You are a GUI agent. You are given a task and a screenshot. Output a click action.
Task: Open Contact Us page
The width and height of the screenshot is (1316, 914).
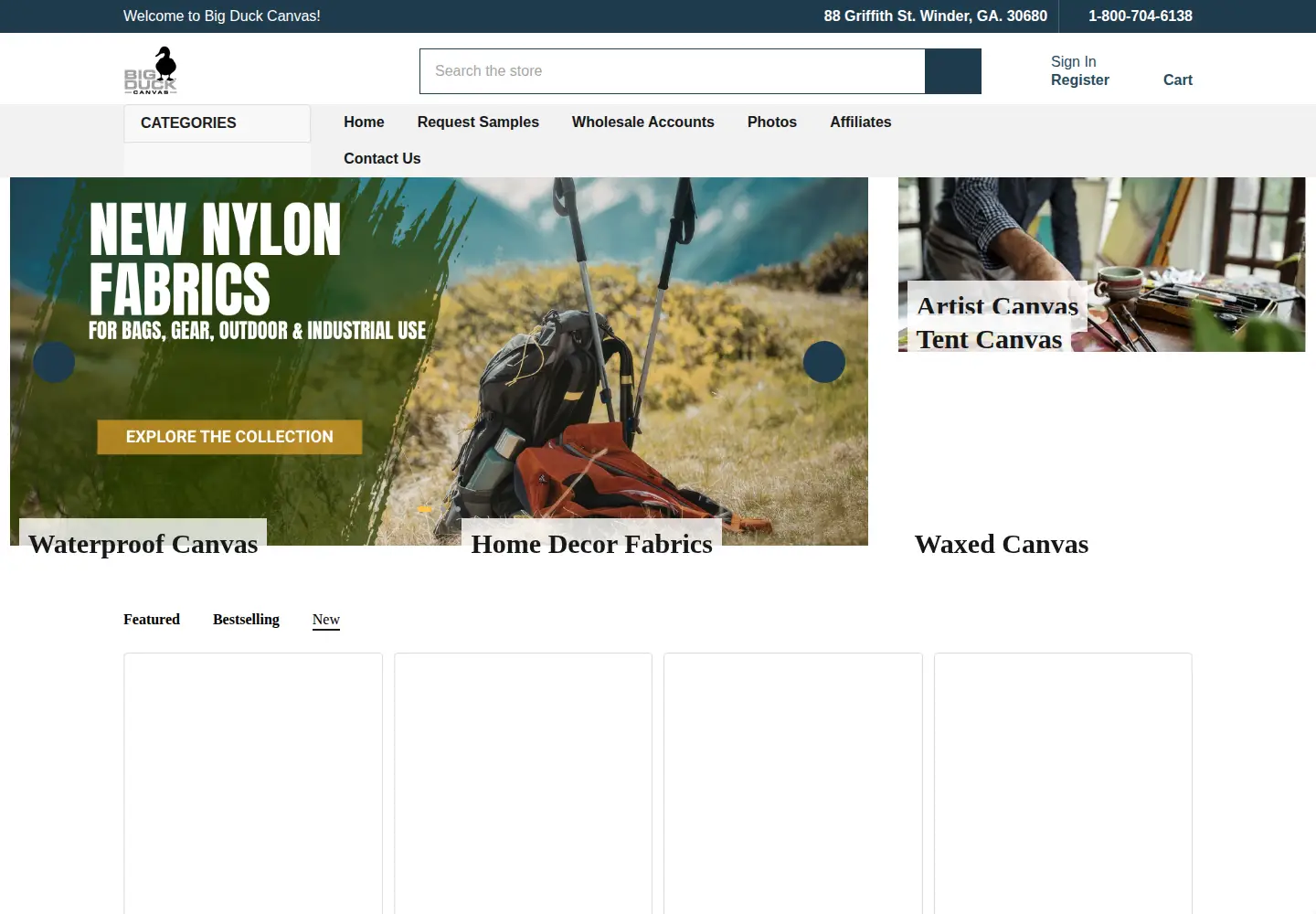click(382, 158)
